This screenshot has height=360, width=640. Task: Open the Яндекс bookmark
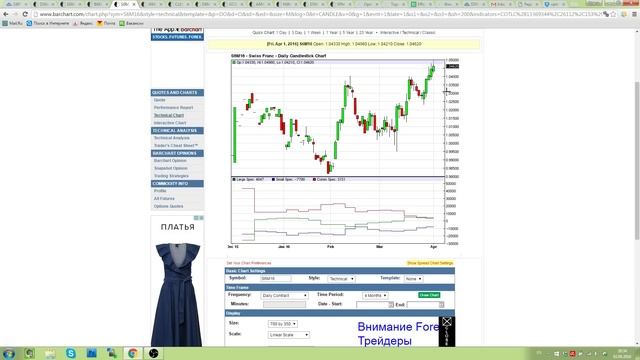[83, 23]
